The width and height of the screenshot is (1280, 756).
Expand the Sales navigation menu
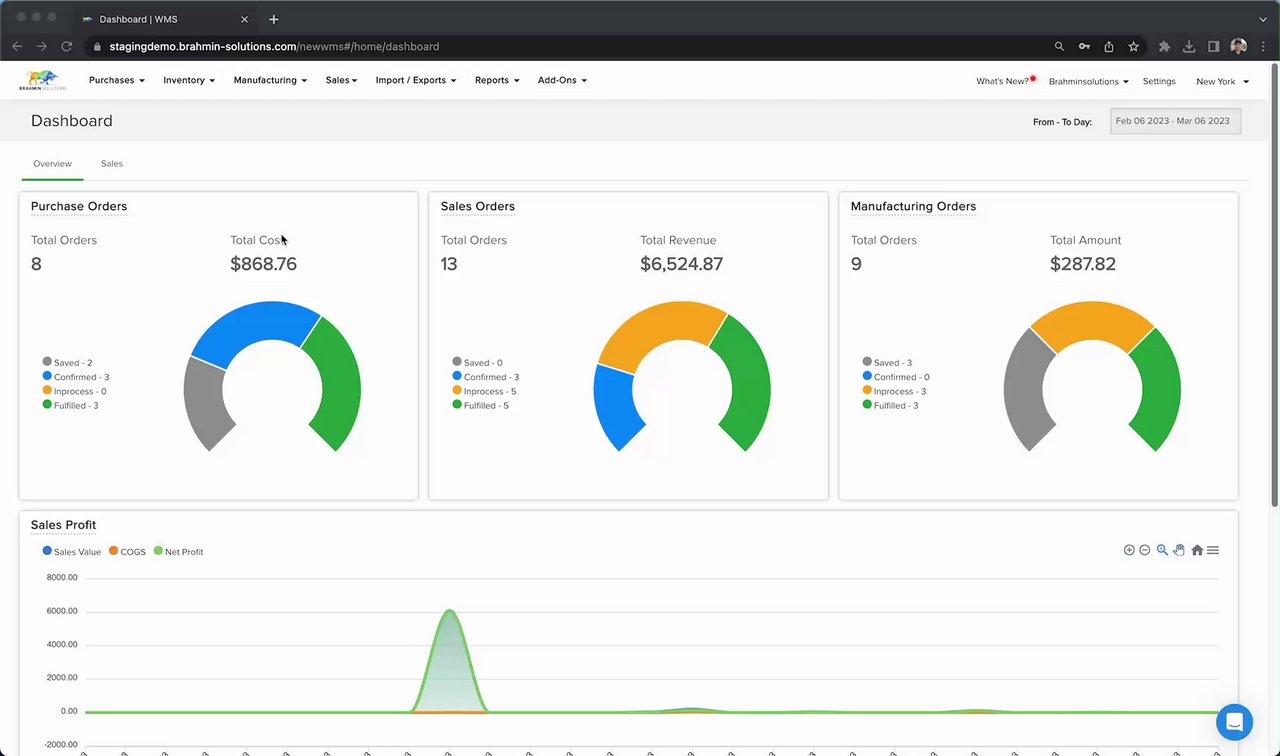click(341, 80)
